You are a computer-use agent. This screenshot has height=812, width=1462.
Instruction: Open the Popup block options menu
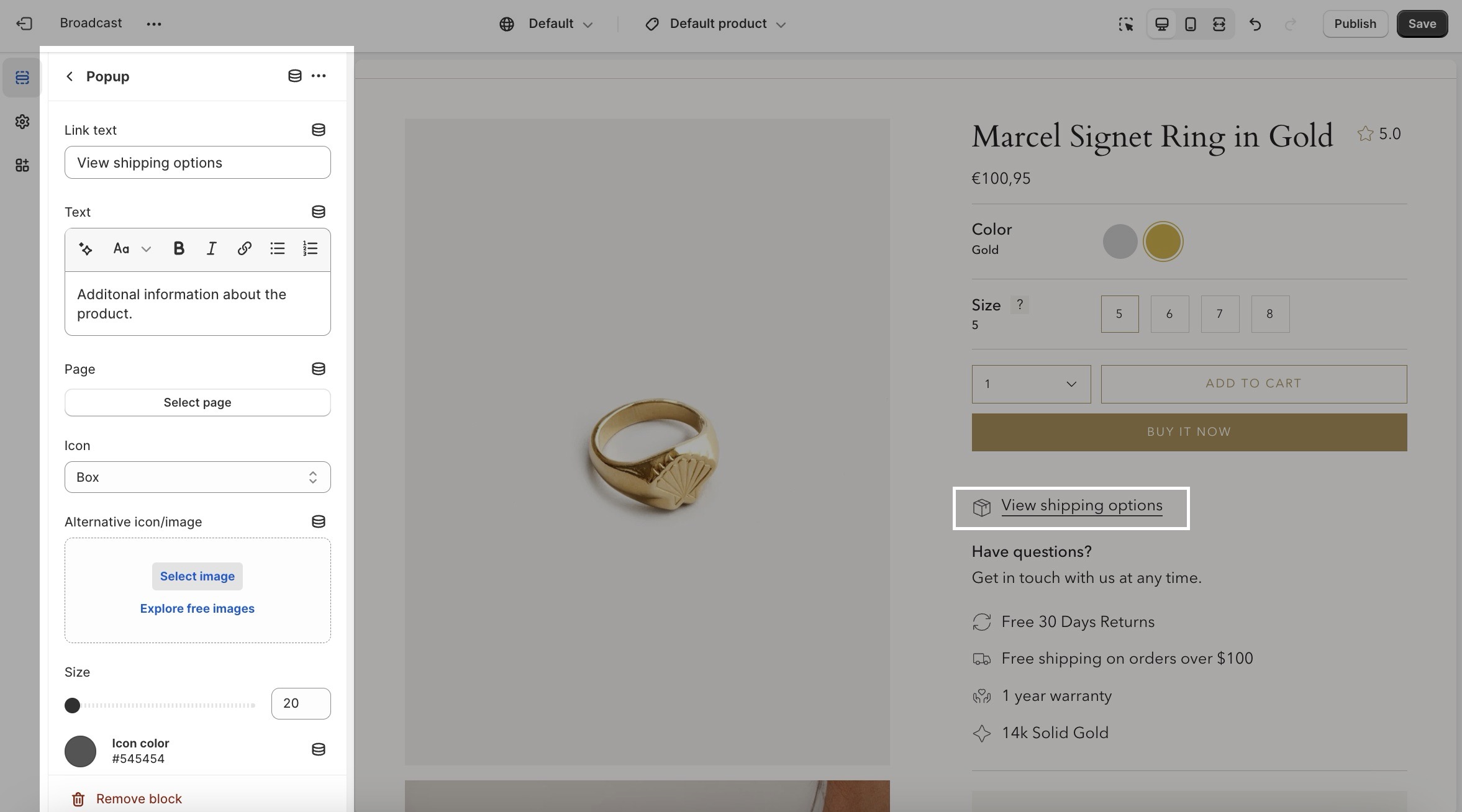click(x=319, y=76)
